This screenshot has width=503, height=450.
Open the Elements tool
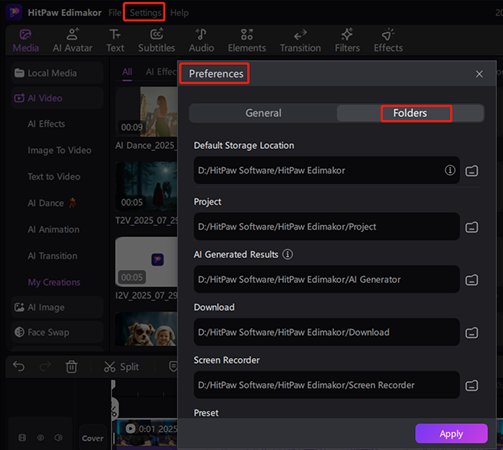(x=247, y=41)
